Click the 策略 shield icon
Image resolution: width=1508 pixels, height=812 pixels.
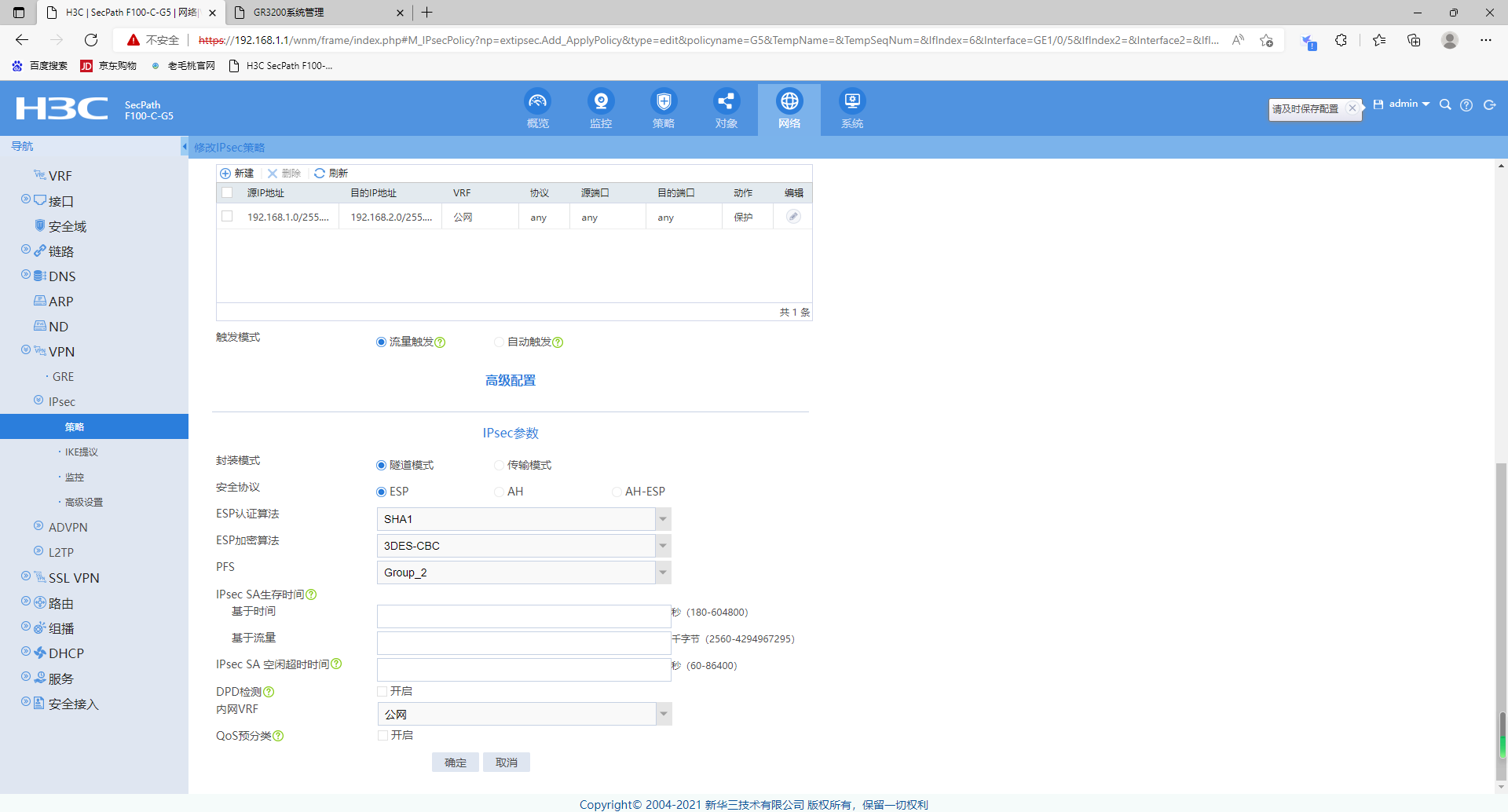pos(664,102)
